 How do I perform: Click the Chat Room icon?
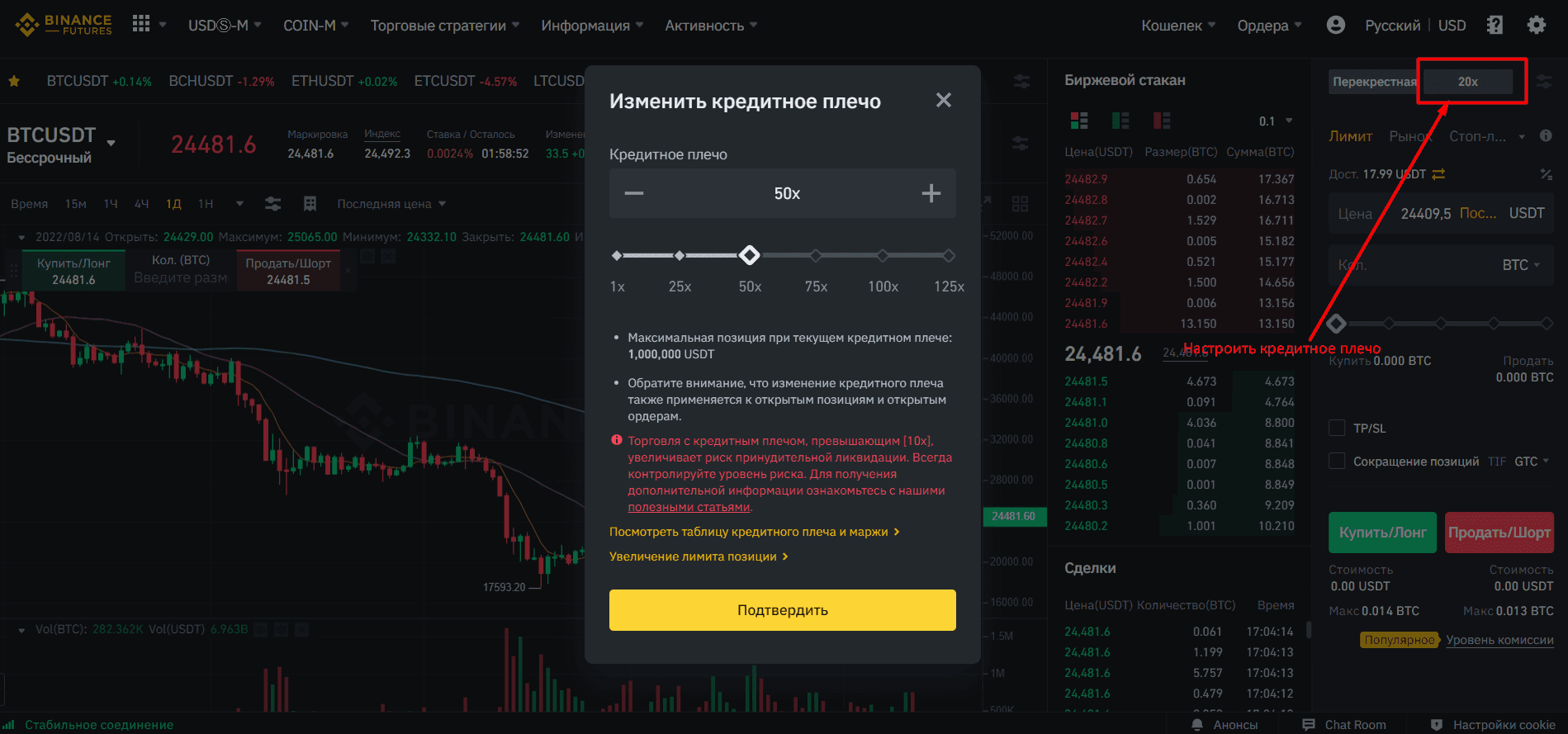(x=1309, y=724)
